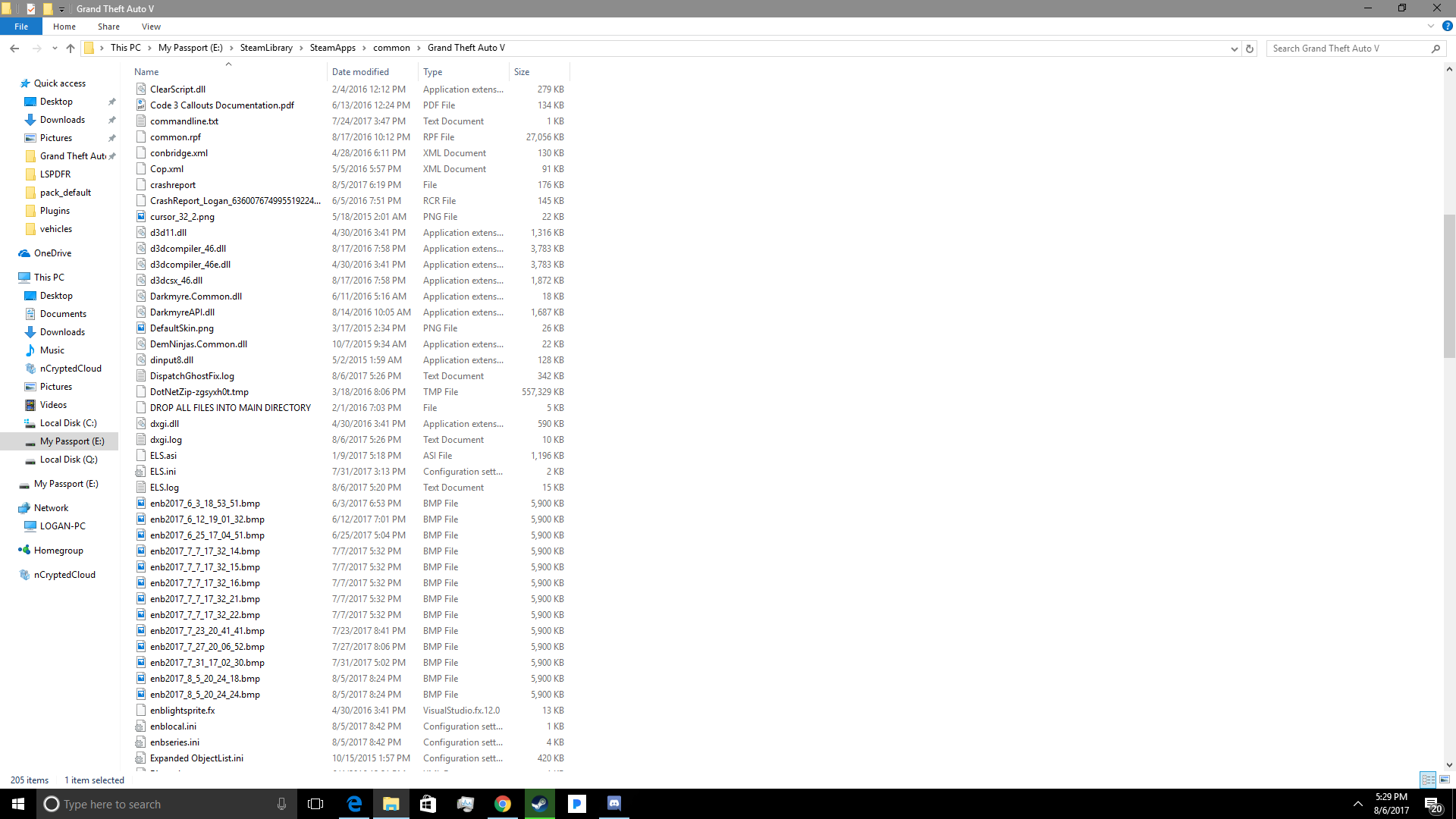Open the address bar history dropdown
This screenshot has width=1456, height=819.
pyautogui.click(x=1234, y=48)
